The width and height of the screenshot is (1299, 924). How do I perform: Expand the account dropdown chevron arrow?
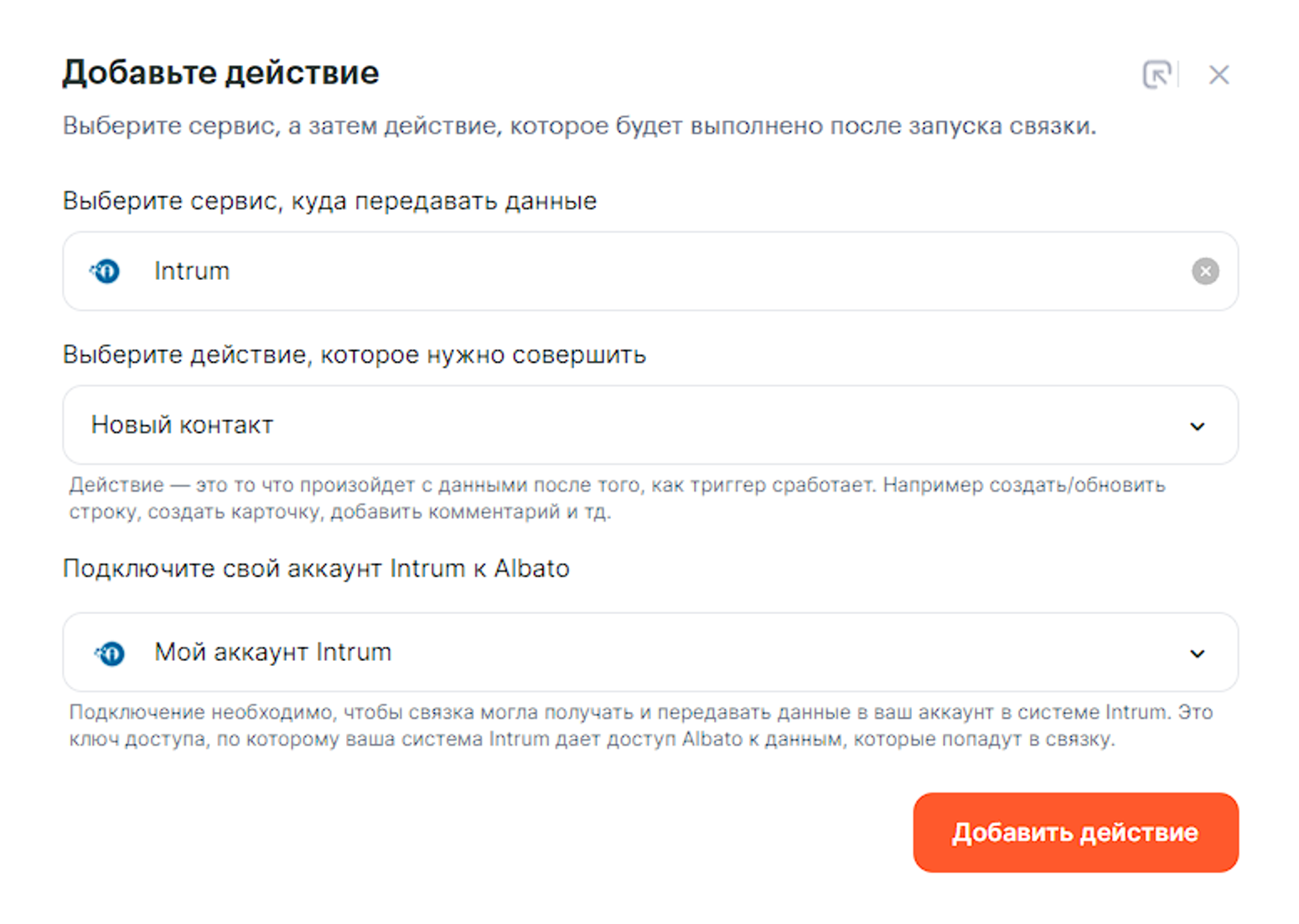pos(1198,653)
